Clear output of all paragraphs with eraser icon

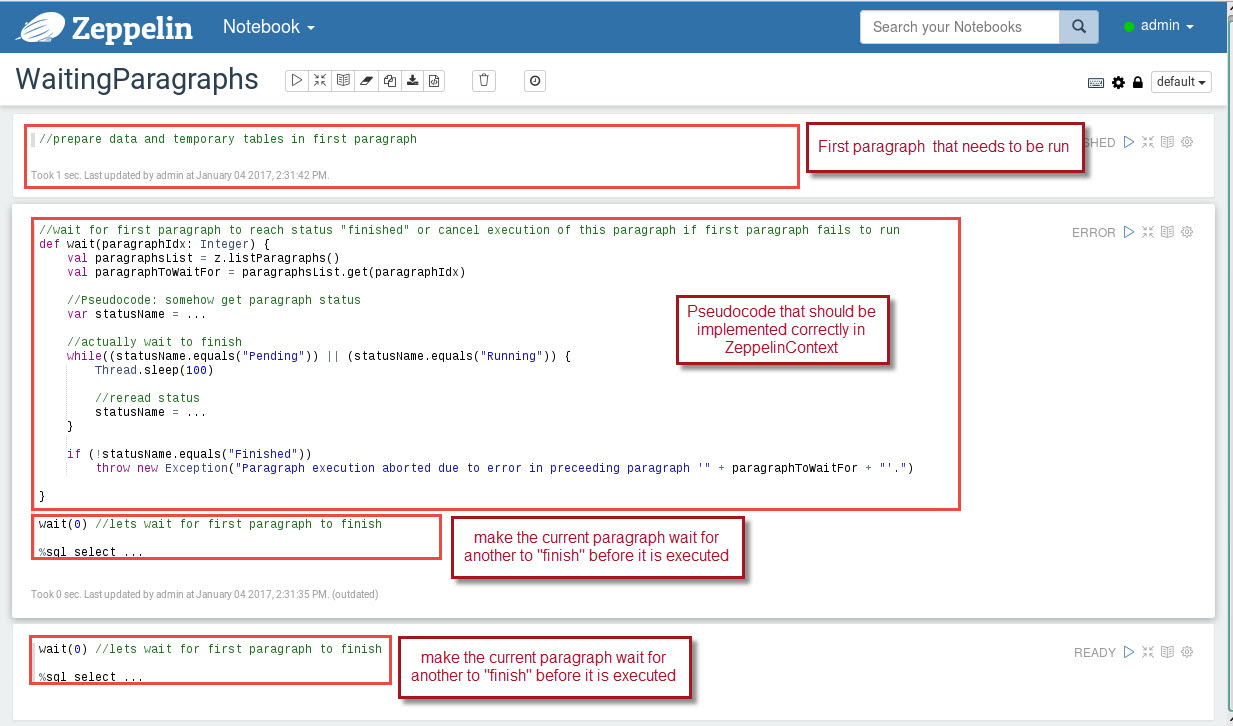click(368, 80)
